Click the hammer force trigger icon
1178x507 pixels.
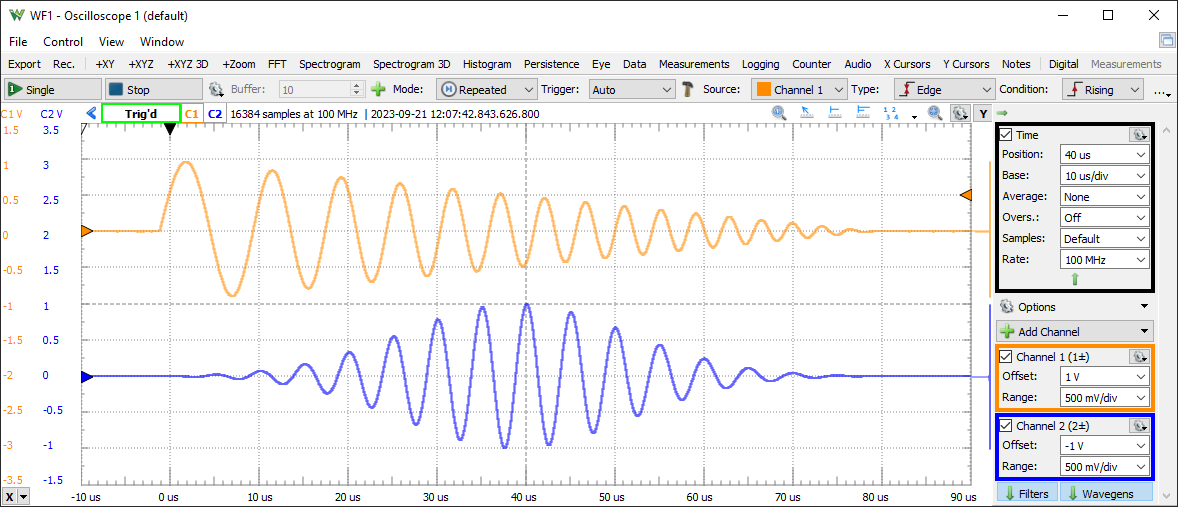point(688,89)
